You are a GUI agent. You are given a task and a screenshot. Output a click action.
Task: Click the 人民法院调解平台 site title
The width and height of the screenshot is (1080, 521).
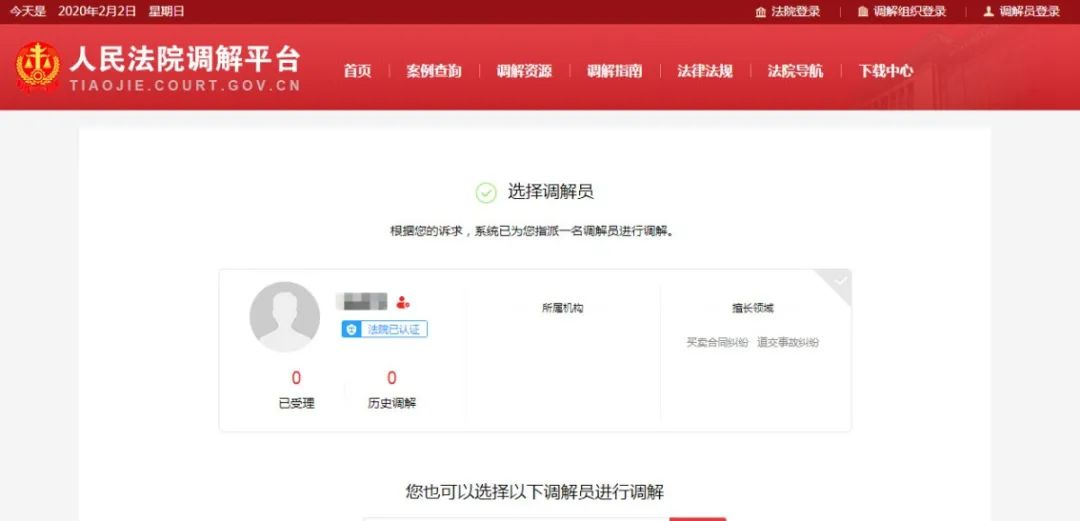coord(185,59)
